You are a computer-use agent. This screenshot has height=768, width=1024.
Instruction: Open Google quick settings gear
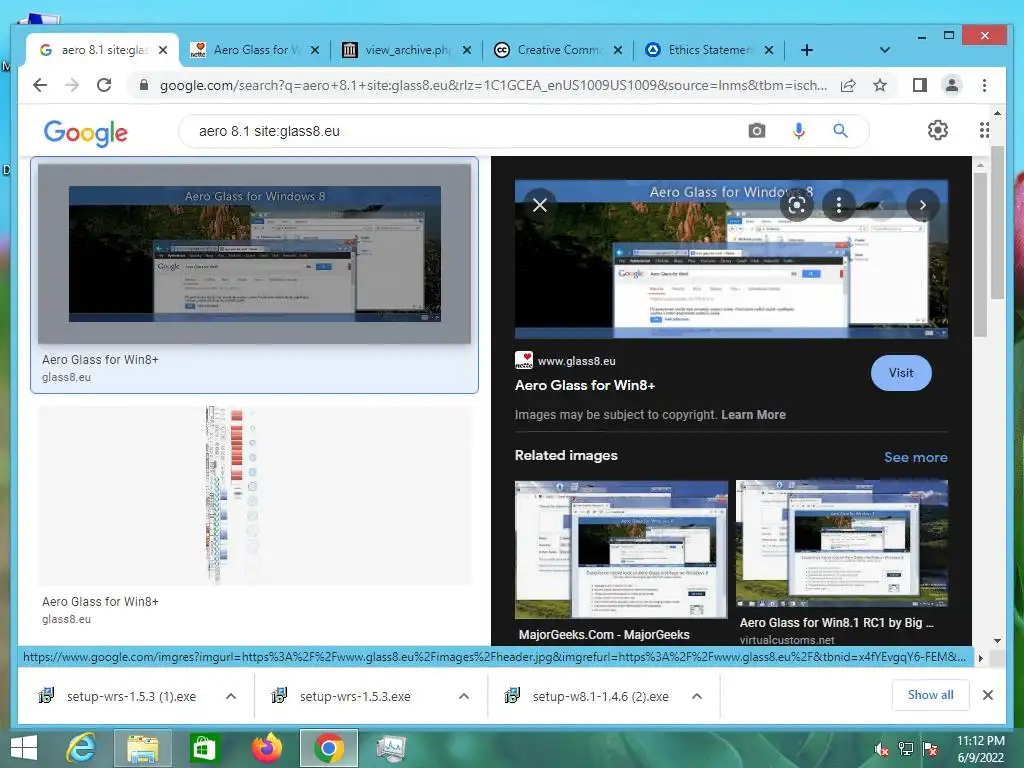[x=938, y=130]
